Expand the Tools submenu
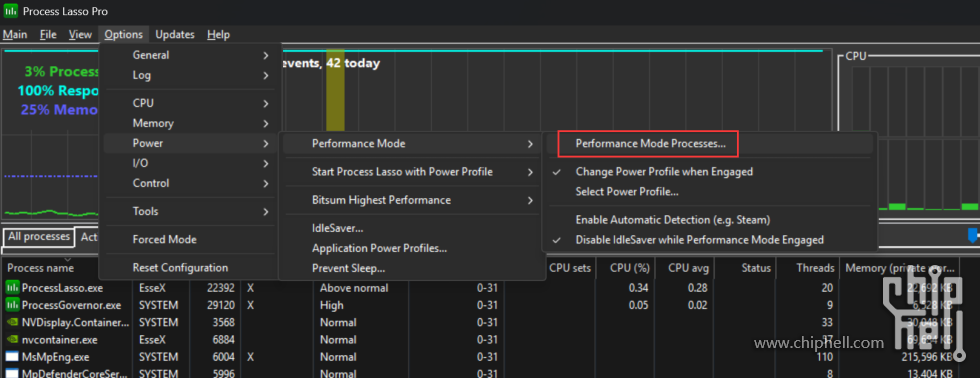This screenshot has height=378, width=980. (189, 211)
